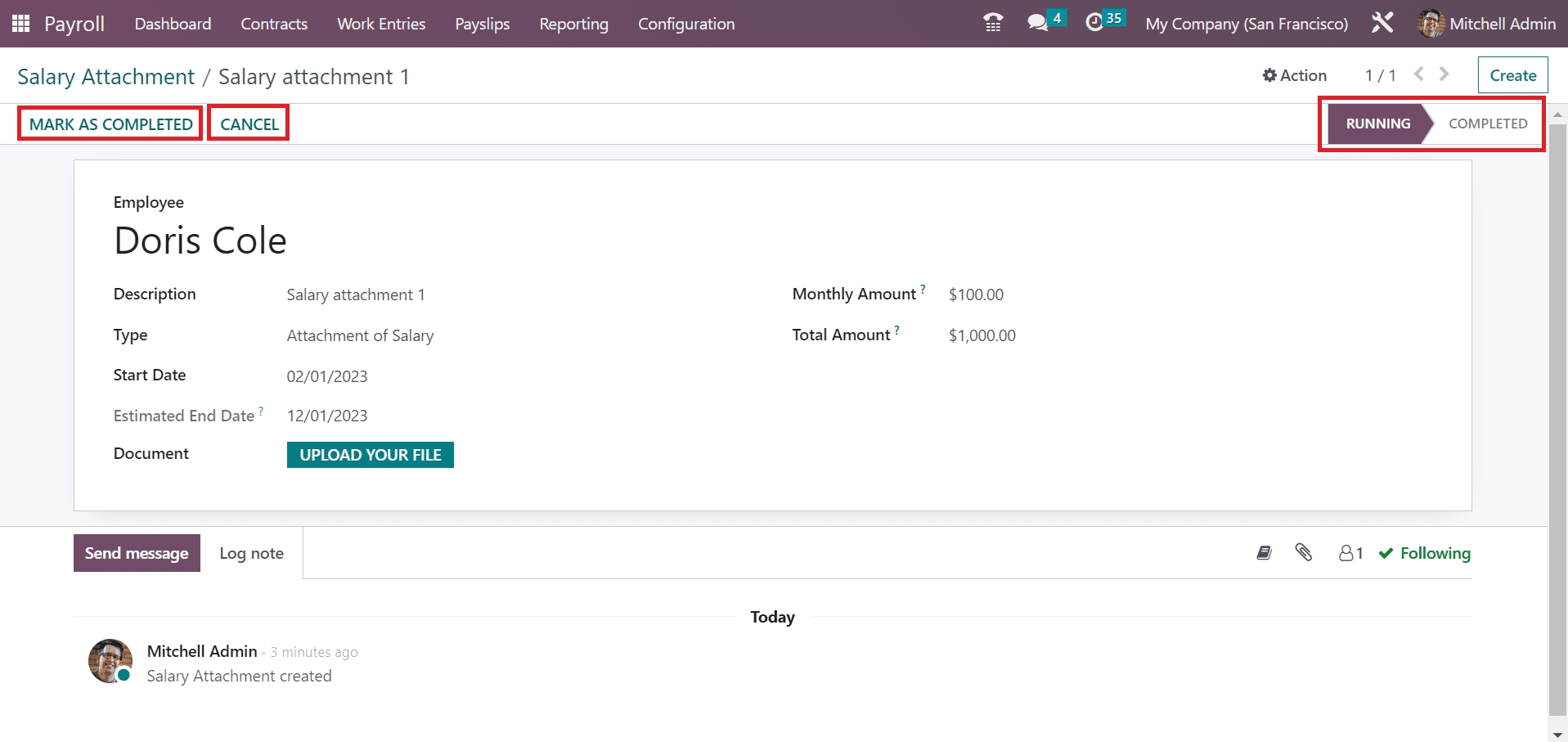Click the Upload Your File button
The image size is (1568, 742).
(370, 455)
